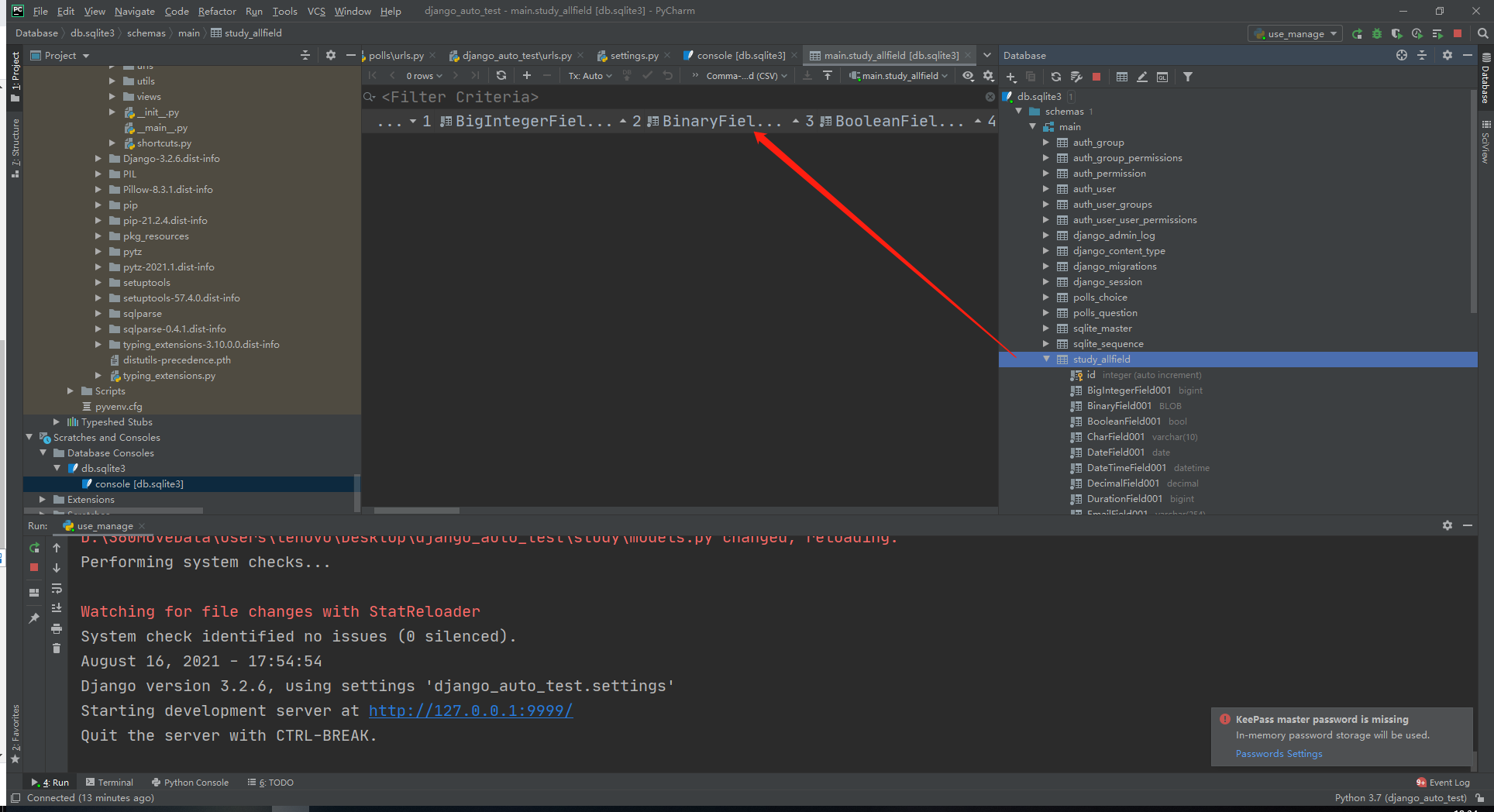Refresh table data with the reload icon
This screenshot has height=812, width=1494.
501,75
